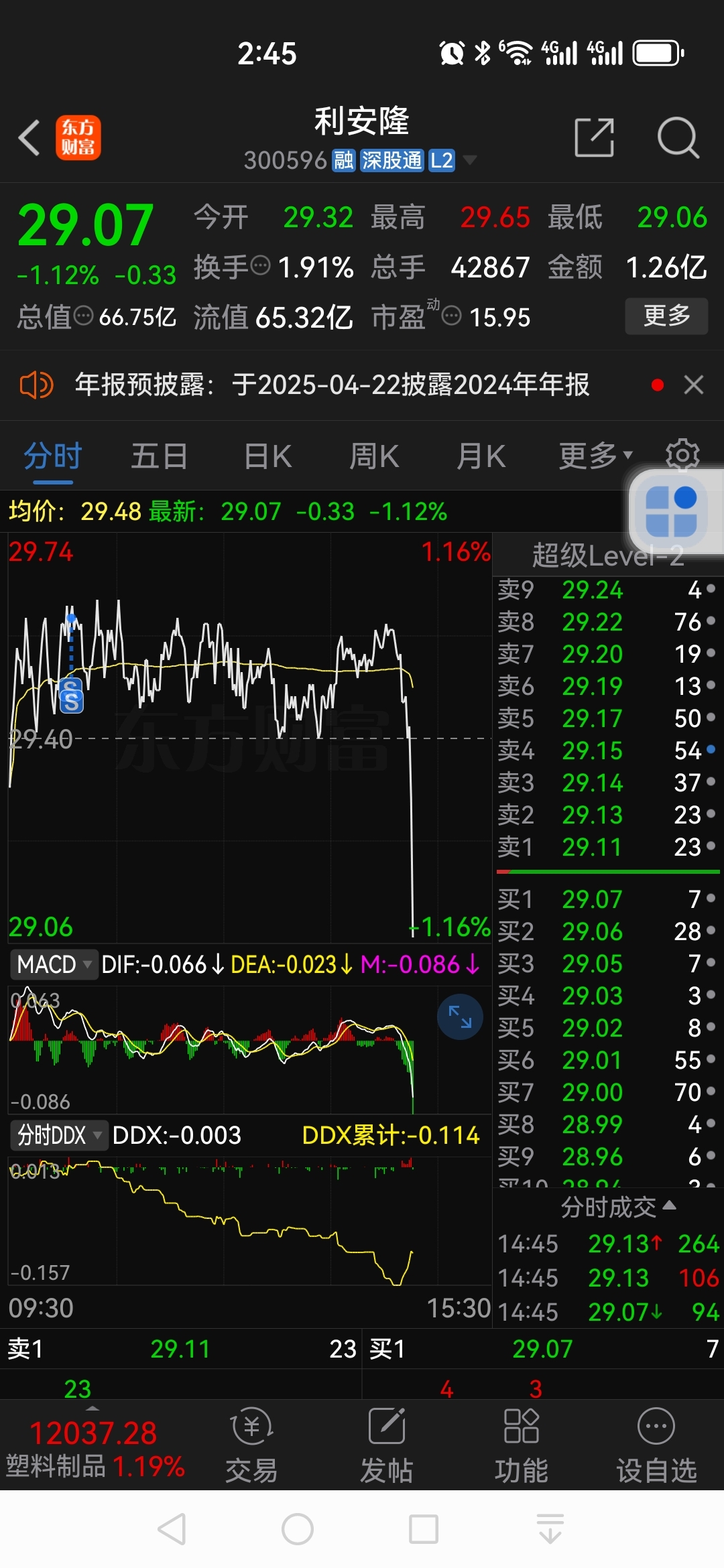Open the MACD indicator dropdown
Image resolution: width=724 pixels, height=1568 pixels.
pos(54,965)
